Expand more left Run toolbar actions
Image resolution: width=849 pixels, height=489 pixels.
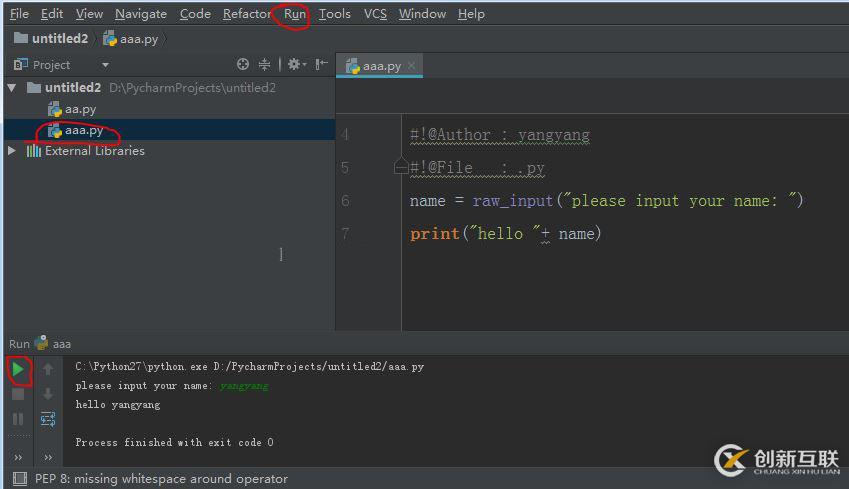tap(18, 458)
